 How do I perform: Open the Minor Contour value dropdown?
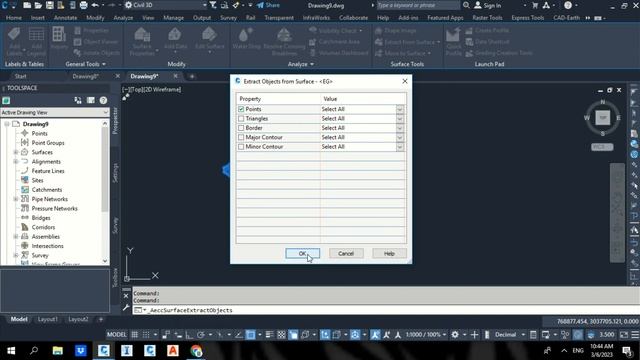pyautogui.click(x=400, y=147)
